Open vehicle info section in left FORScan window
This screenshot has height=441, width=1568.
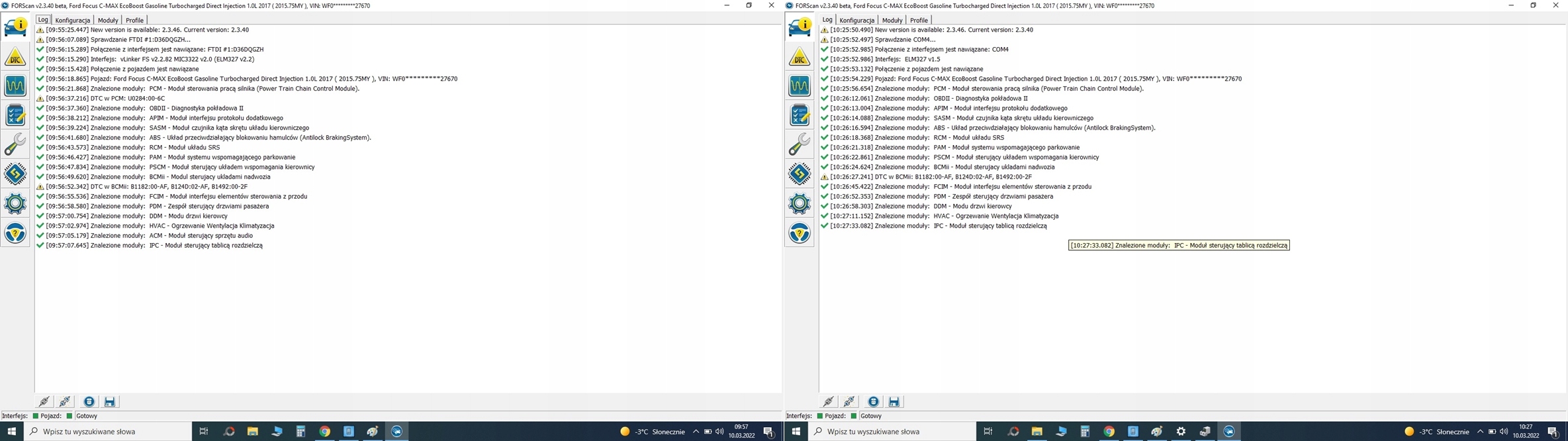[15, 27]
